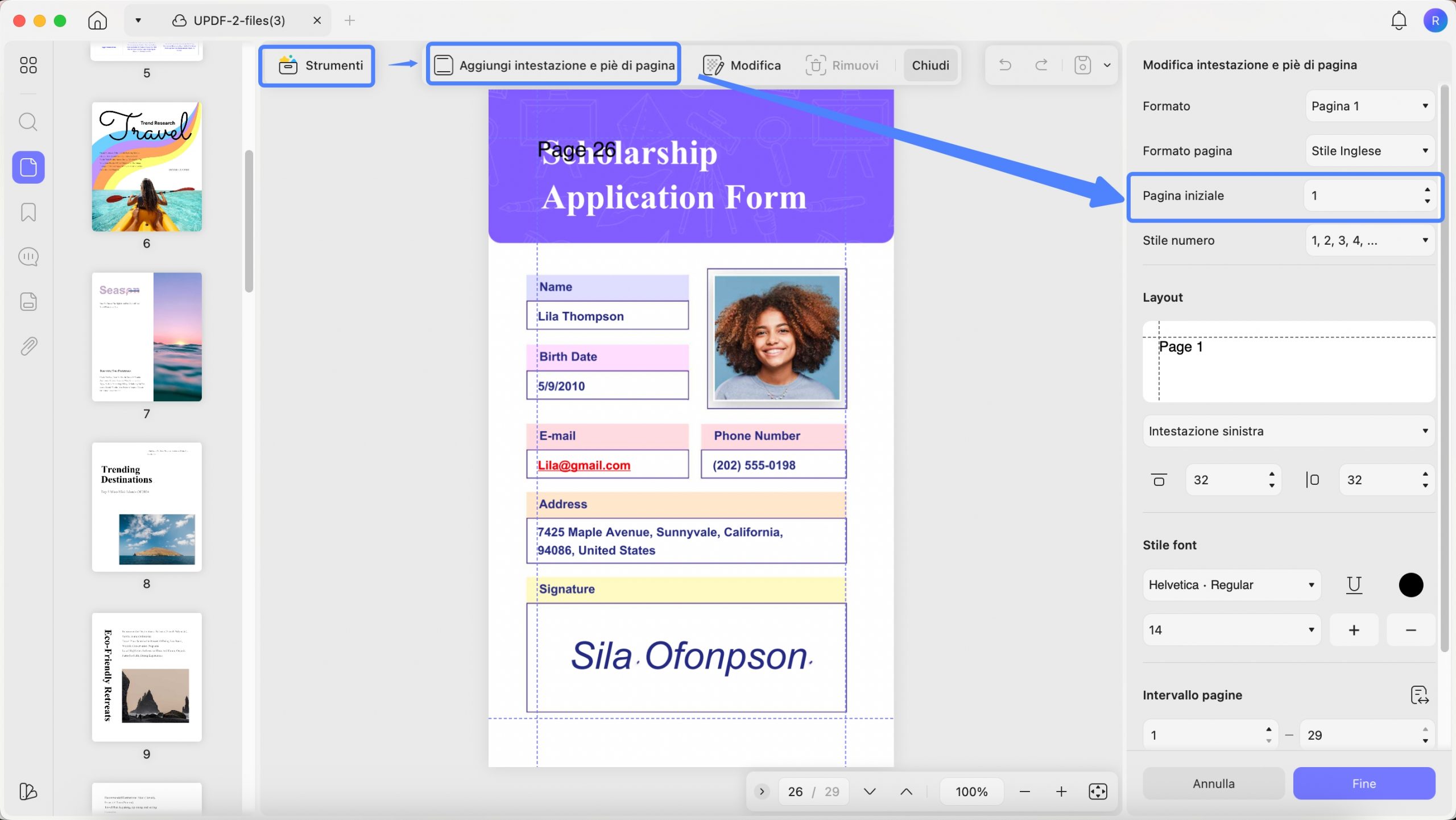1456x820 pixels.
Task: Open the tab list dropdown arrow
Action: point(138,20)
